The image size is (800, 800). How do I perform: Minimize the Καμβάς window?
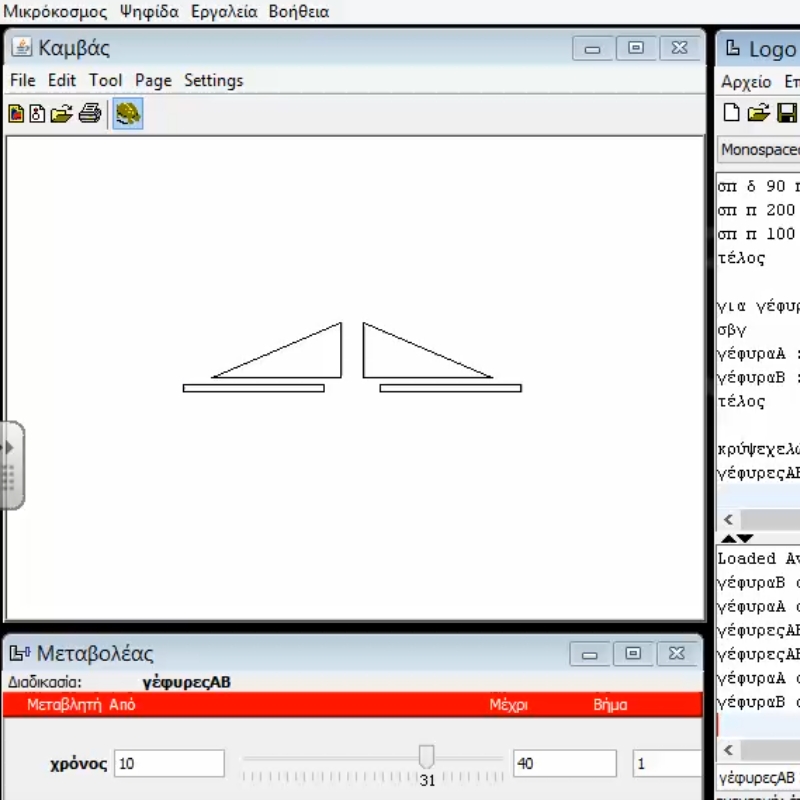coord(592,48)
